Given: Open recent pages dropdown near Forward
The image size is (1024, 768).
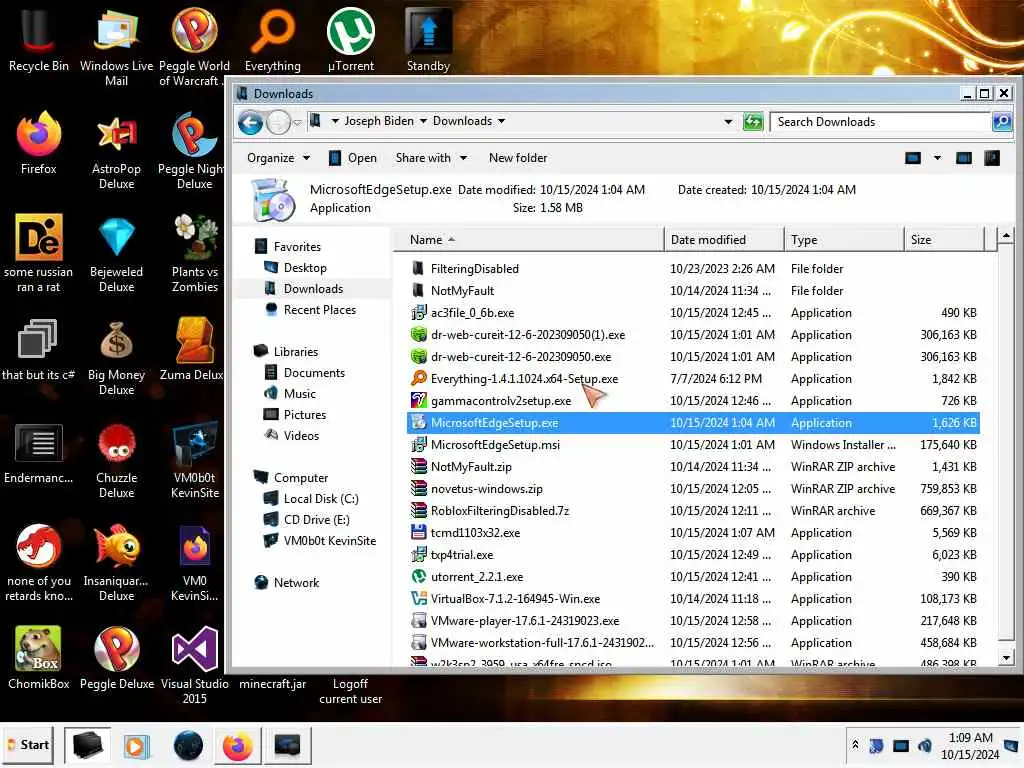Looking at the screenshot, I should tap(297, 122).
